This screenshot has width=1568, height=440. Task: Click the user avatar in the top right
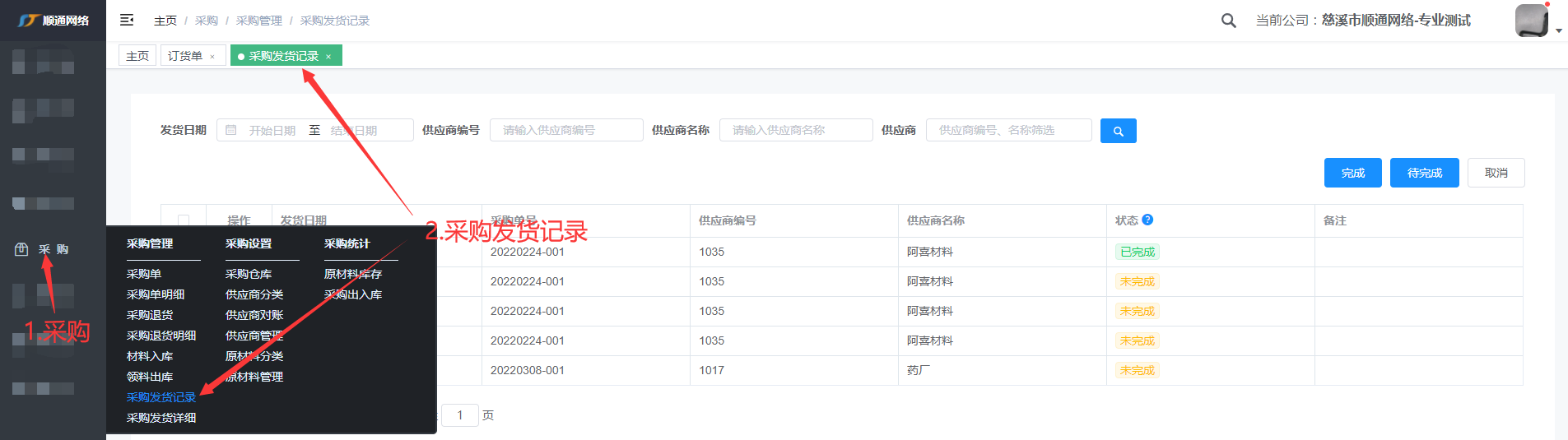(1531, 21)
